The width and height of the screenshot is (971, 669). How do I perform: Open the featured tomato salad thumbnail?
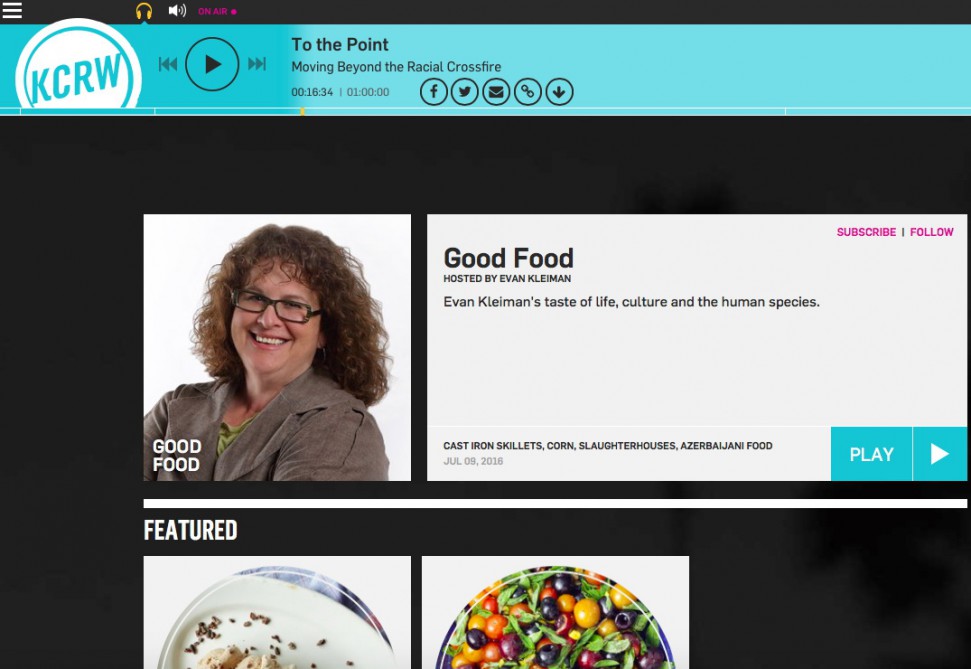555,612
